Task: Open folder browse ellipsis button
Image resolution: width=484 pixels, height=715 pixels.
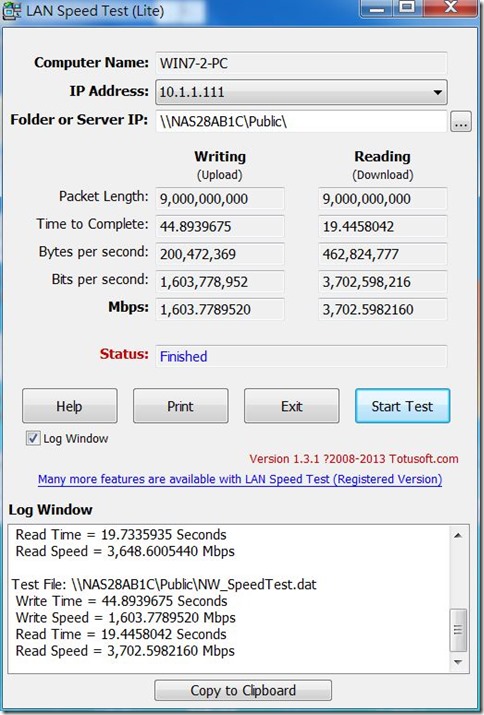Action: pyautogui.click(x=461, y=121)
